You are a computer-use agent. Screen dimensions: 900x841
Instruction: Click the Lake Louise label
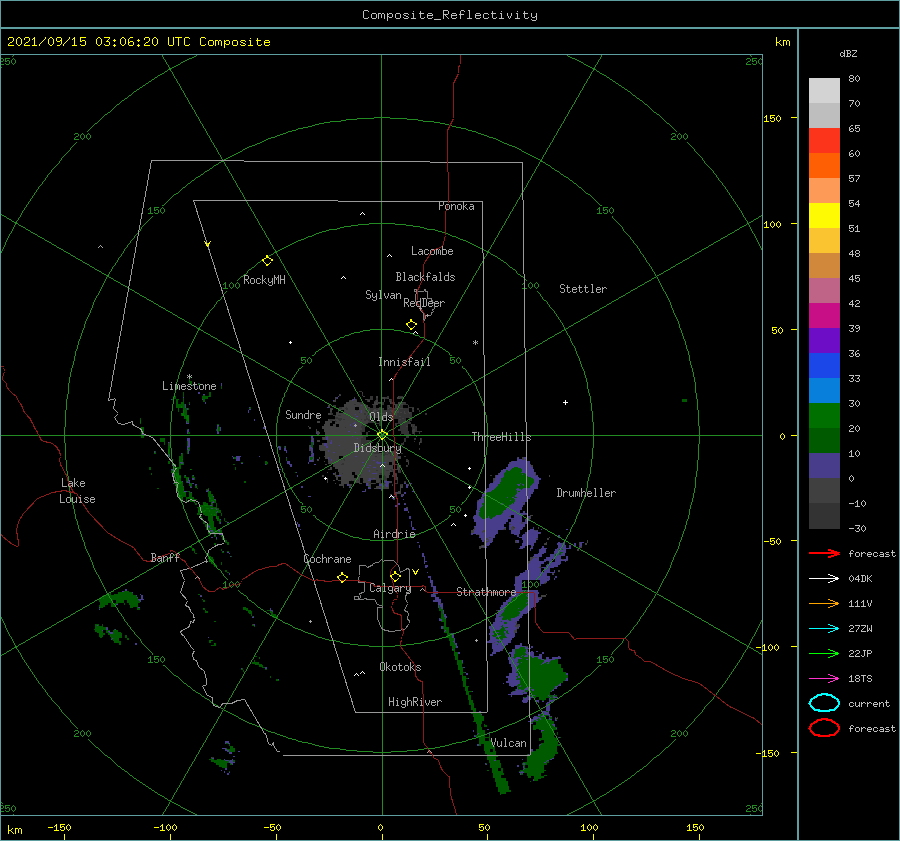tap(77, 491)
